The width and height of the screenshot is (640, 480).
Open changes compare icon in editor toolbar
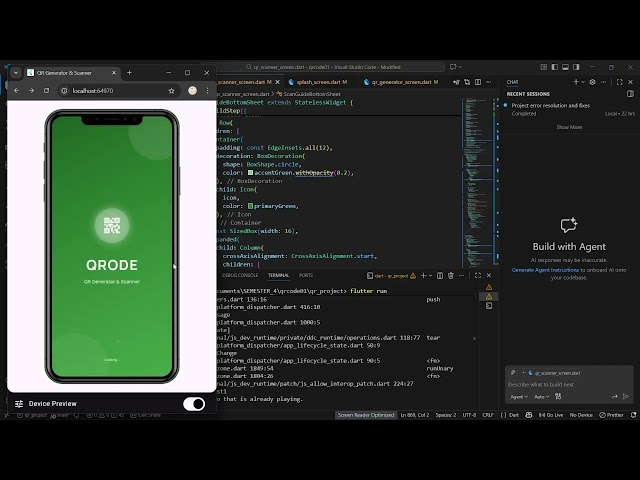point(467,82)
